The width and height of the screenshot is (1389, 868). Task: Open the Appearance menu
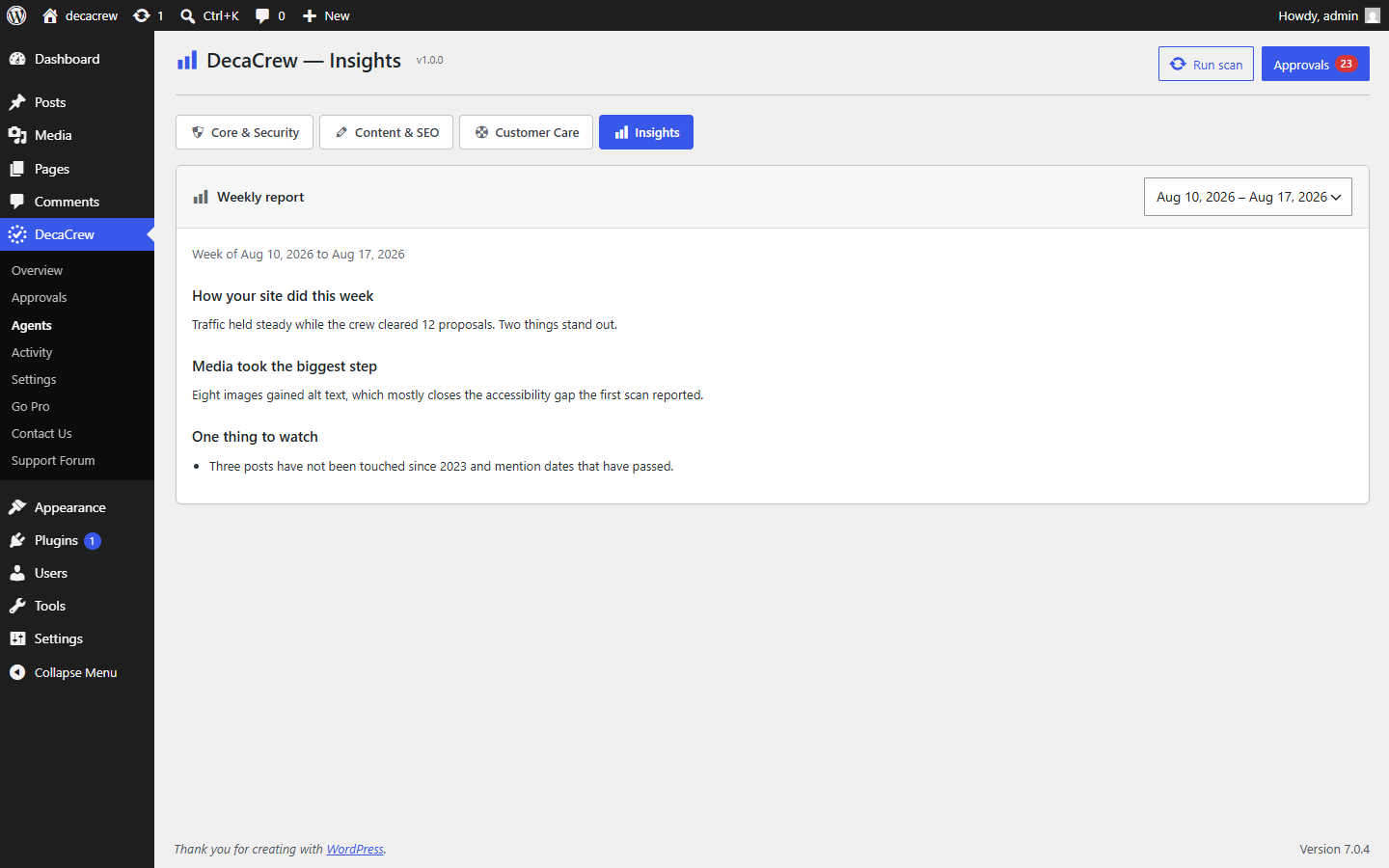point(77,507)
